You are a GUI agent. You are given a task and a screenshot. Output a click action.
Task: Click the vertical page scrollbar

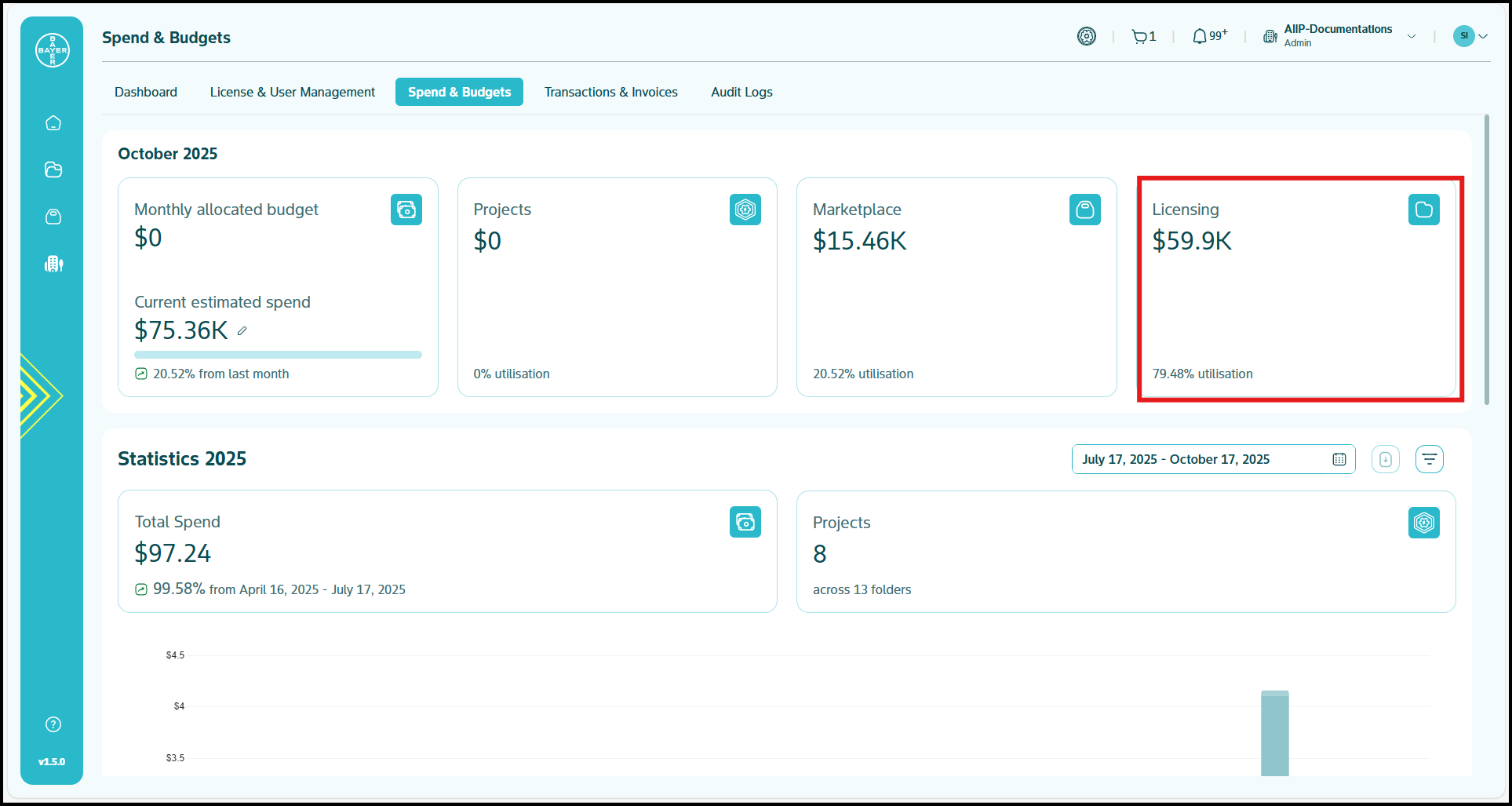[1486, 259]
